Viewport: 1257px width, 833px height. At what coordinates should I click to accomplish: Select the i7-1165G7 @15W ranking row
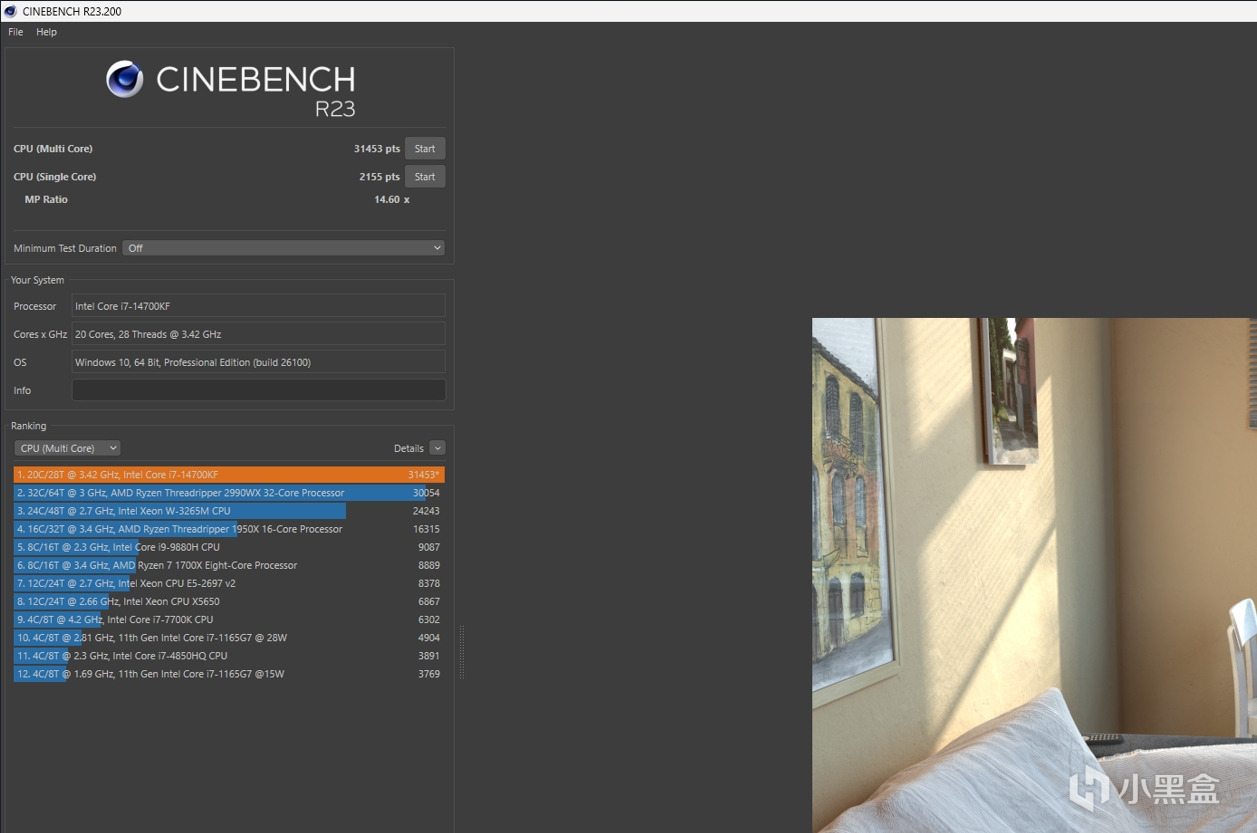[x=229, y=674]
